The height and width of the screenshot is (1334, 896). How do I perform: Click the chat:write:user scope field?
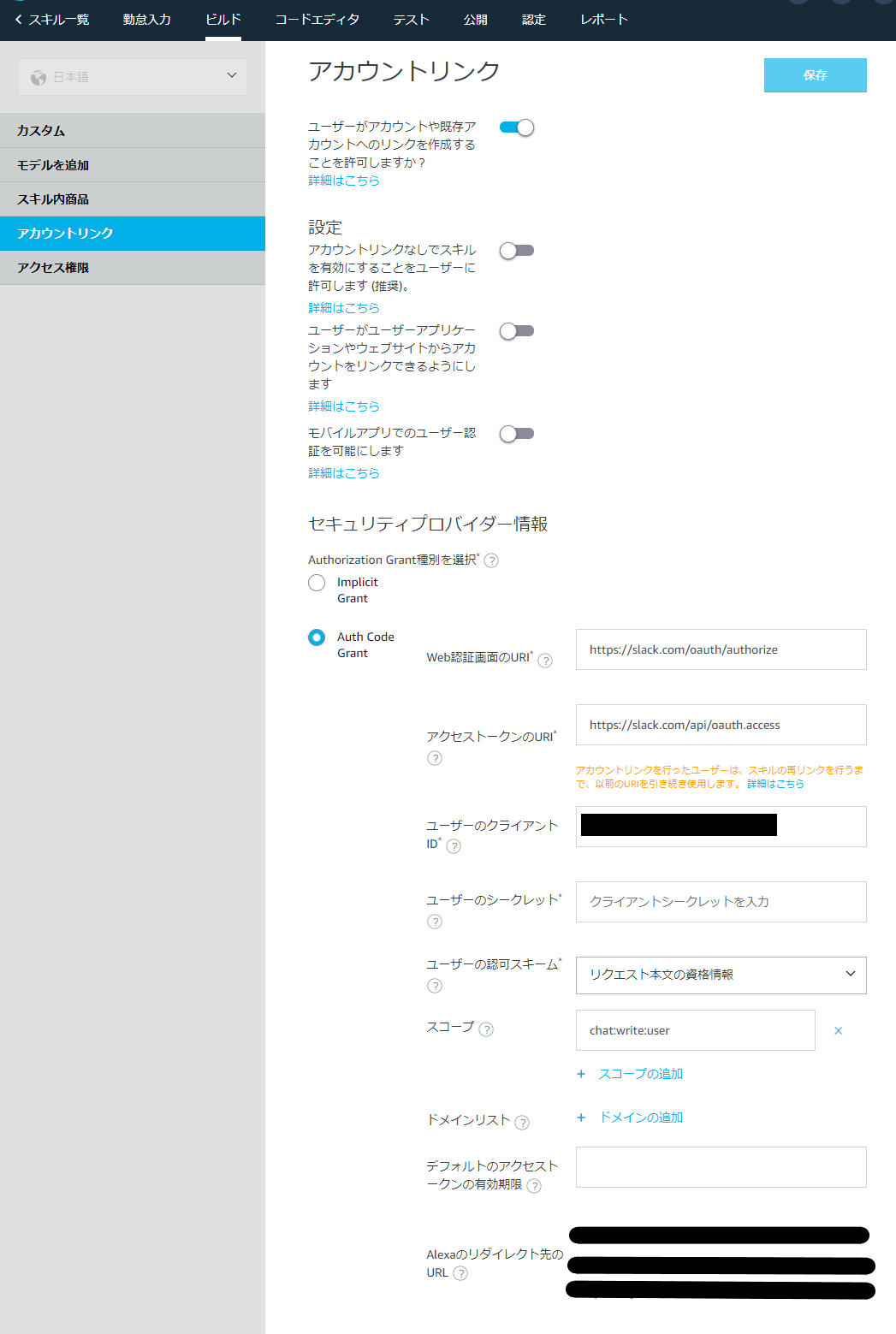click(x=696, y=1030)
